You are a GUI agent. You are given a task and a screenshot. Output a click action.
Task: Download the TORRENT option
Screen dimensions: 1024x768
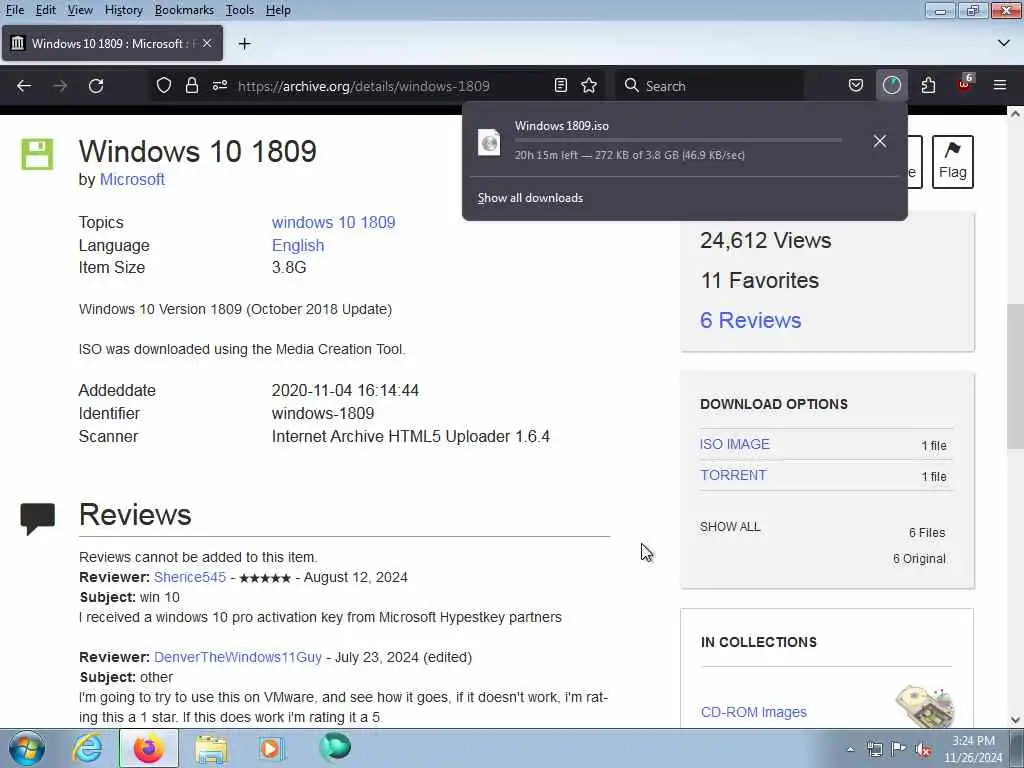click(x=733, y=475)
